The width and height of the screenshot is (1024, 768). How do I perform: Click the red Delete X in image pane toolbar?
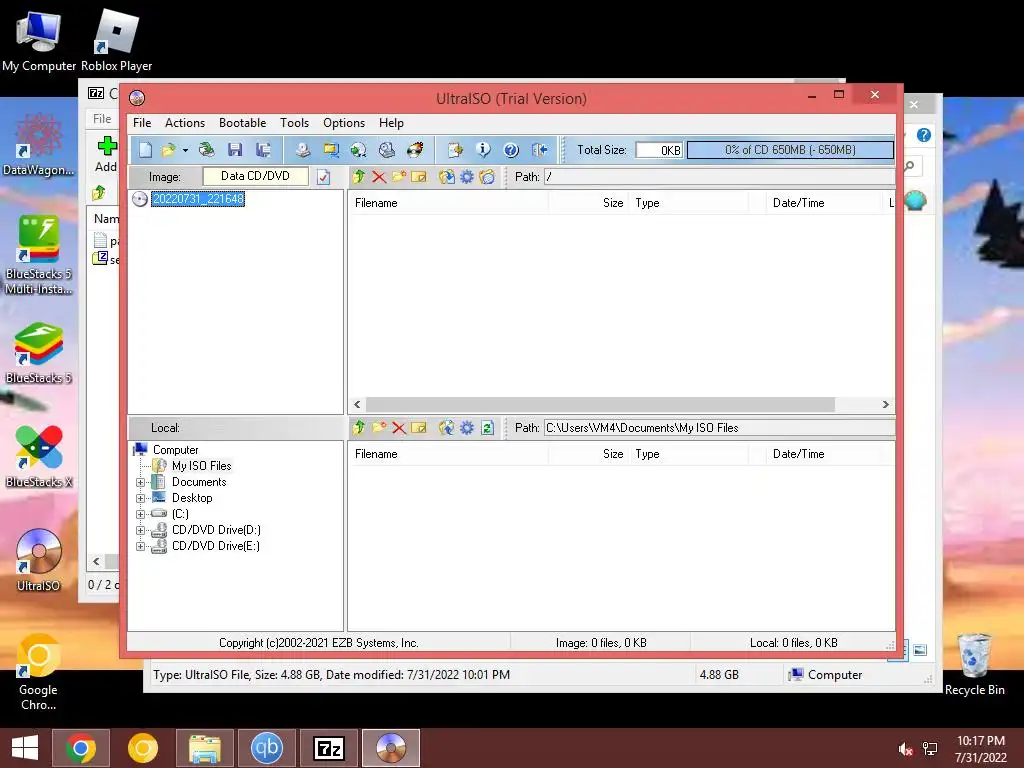[x=379, y=176]
